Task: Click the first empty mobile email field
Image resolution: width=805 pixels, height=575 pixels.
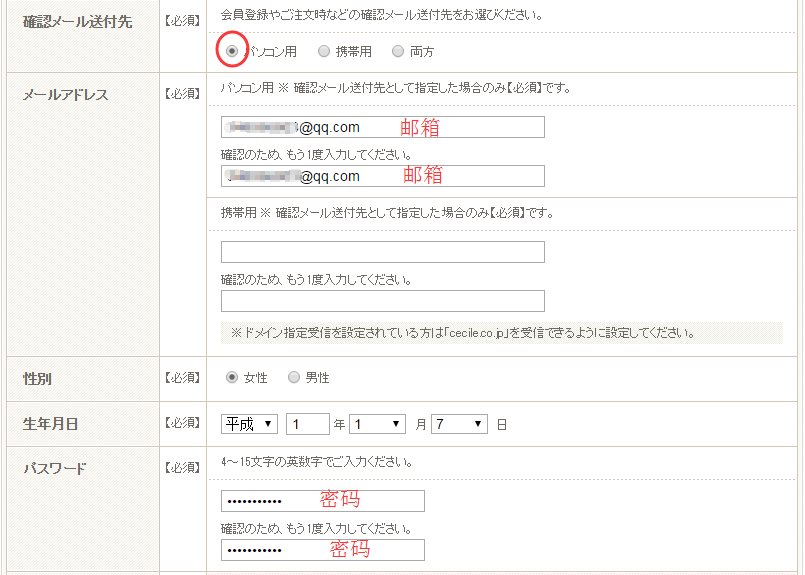Action: tap(382, 252)
